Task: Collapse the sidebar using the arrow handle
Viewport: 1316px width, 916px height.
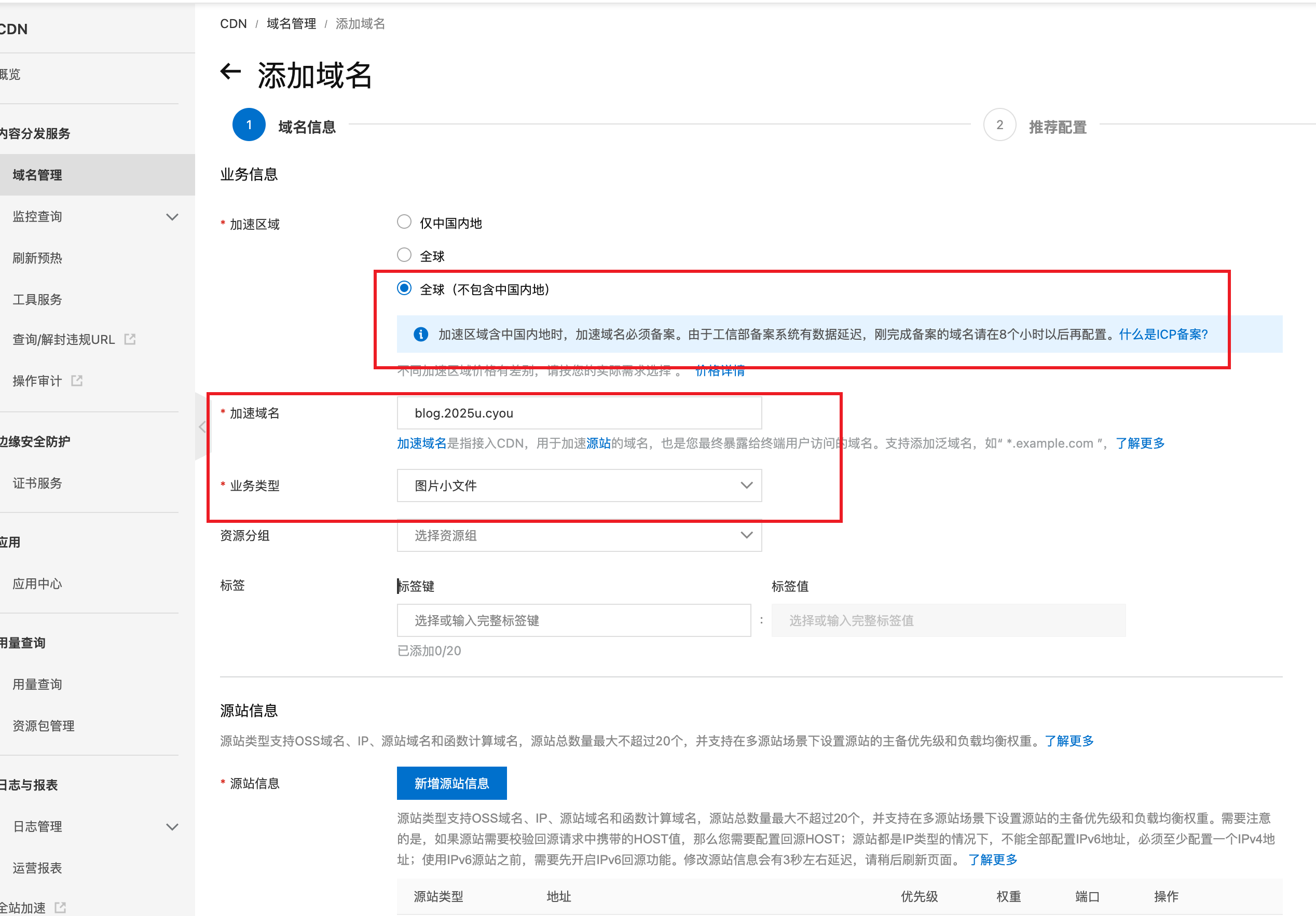Action: coord(203,426)
